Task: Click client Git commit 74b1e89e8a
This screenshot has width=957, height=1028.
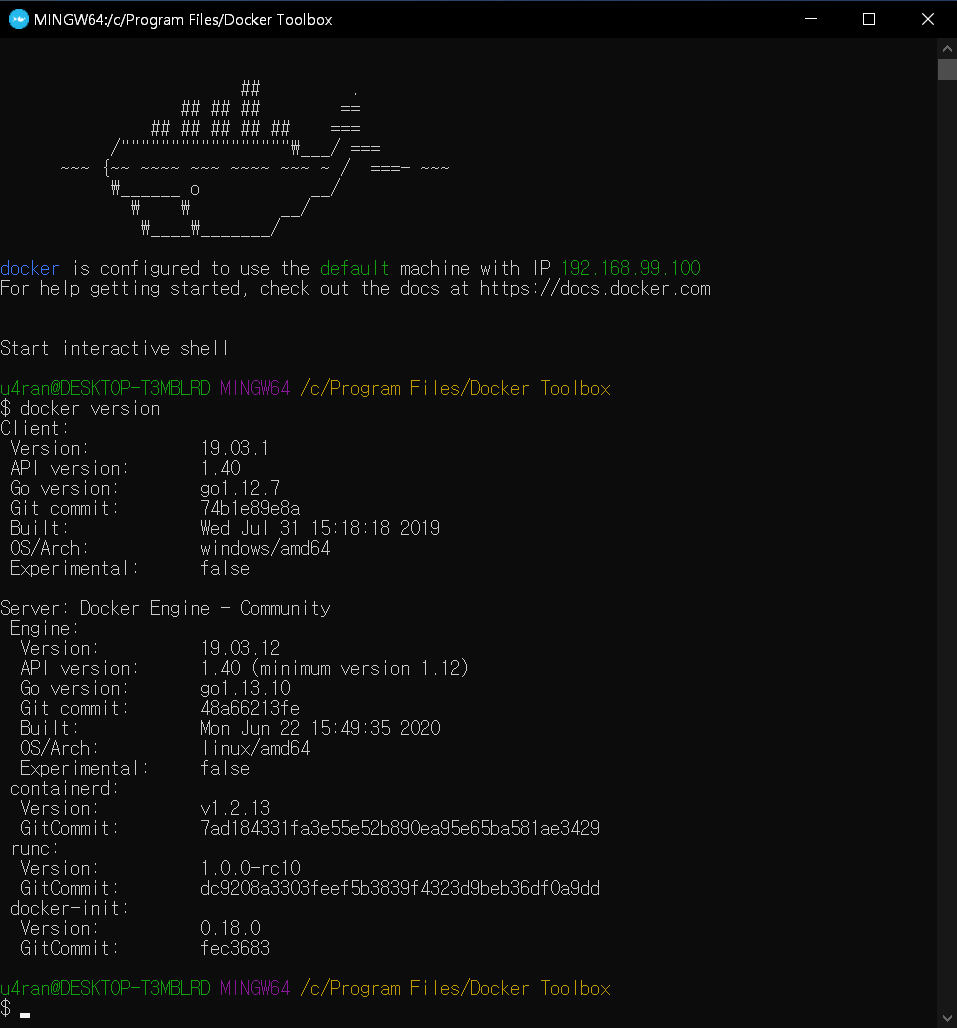Action: (x=250, y=508)
